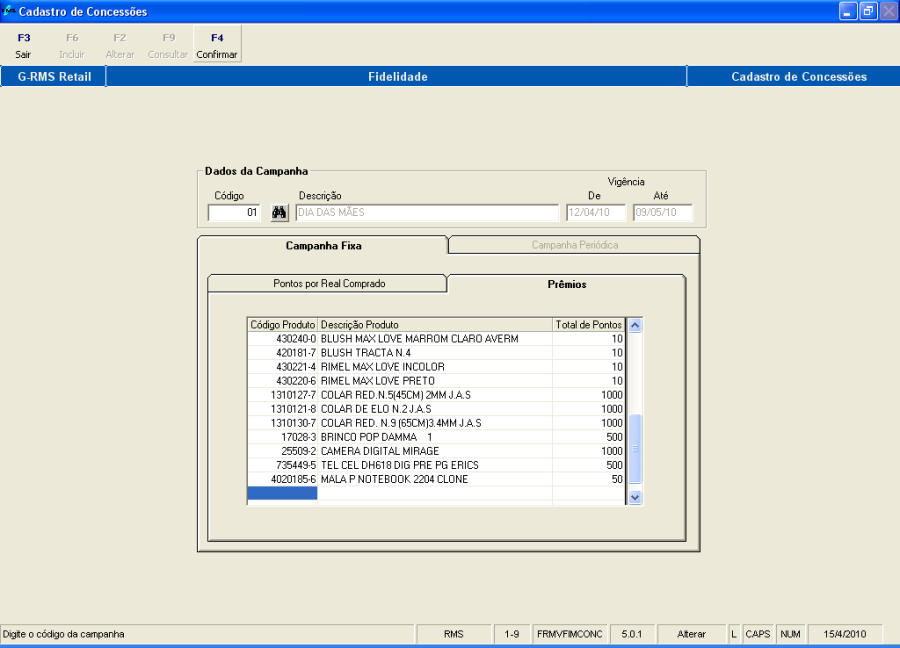Click the Alterar mode status bar entry

691,634
